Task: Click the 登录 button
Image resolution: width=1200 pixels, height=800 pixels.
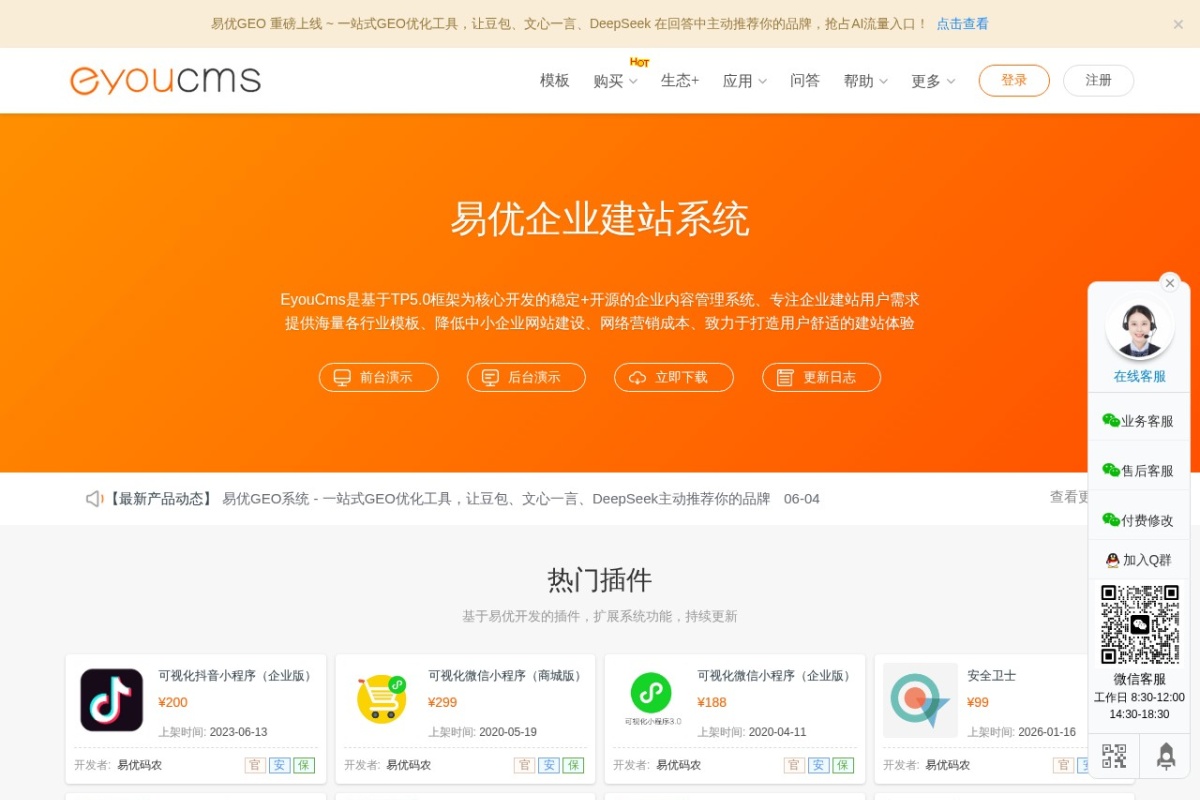Action: (x=1014, y=81)
